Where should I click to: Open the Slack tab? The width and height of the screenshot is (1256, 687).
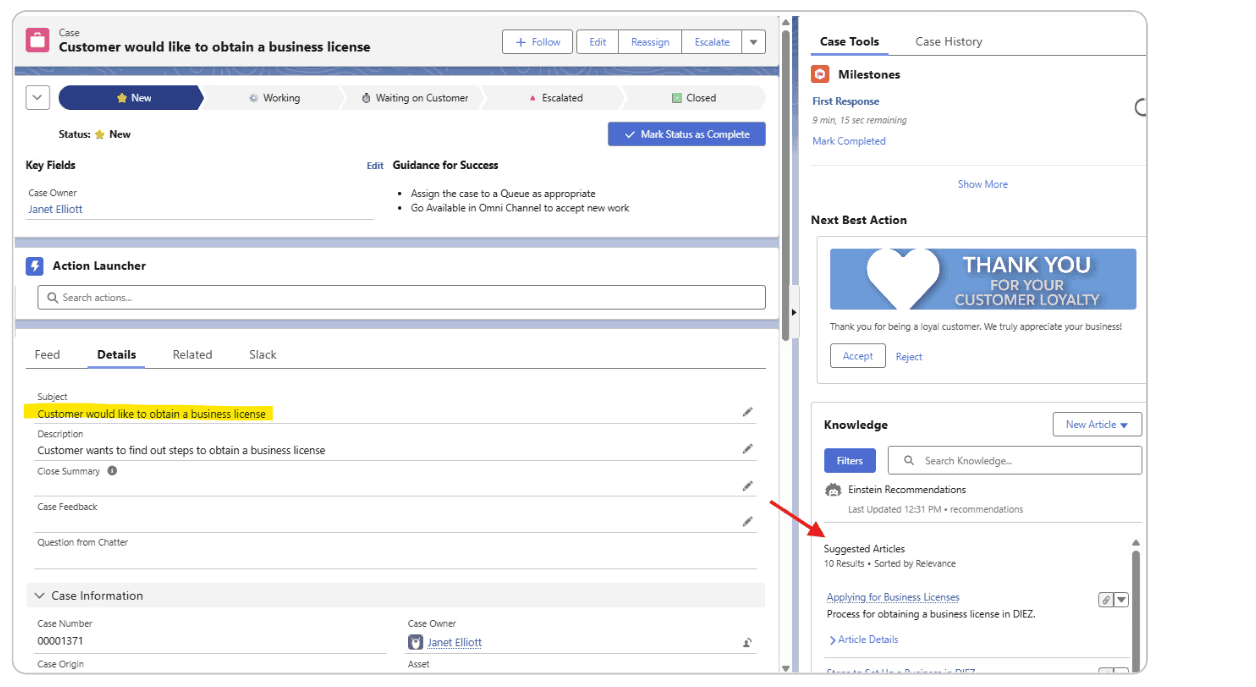coord(262,354)
